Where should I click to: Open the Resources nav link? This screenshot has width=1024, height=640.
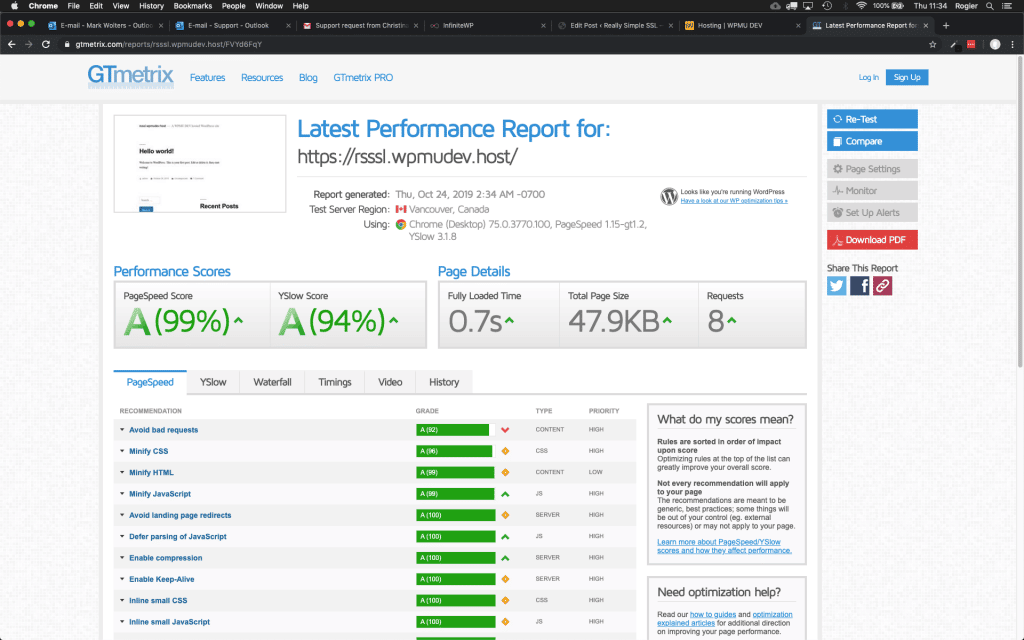click(x=262, y=77)
